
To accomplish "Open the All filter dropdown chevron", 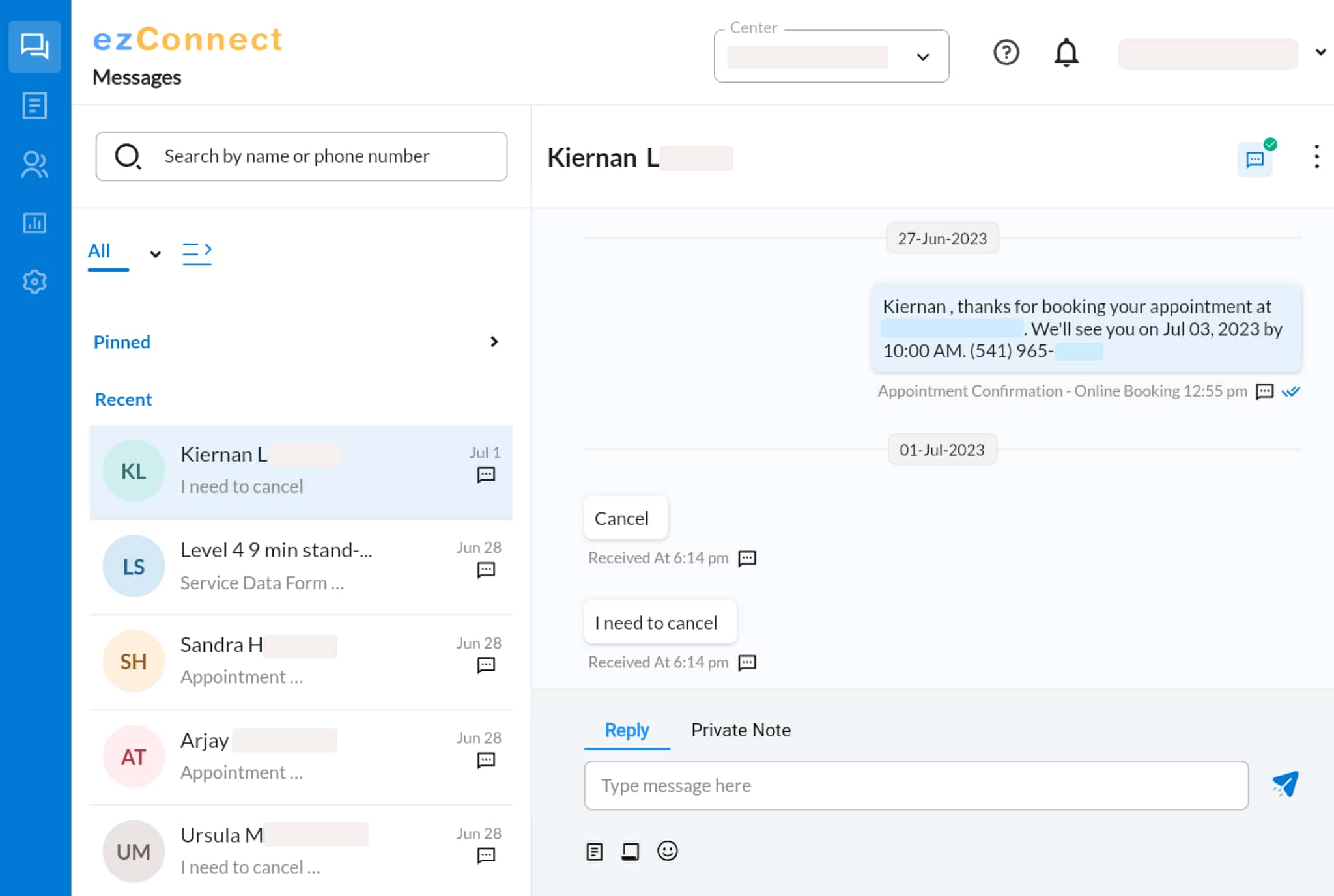I will pyautogui.click(x=155, y=254).
